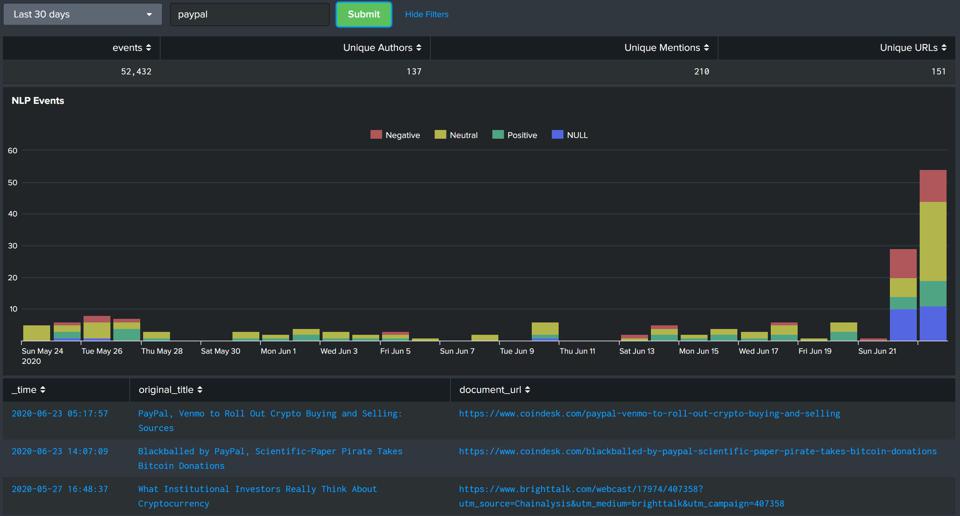Screen dimensions: 960x516
Task: Toggle the Positive legend green swatch
Action: (x=498, y=135)
